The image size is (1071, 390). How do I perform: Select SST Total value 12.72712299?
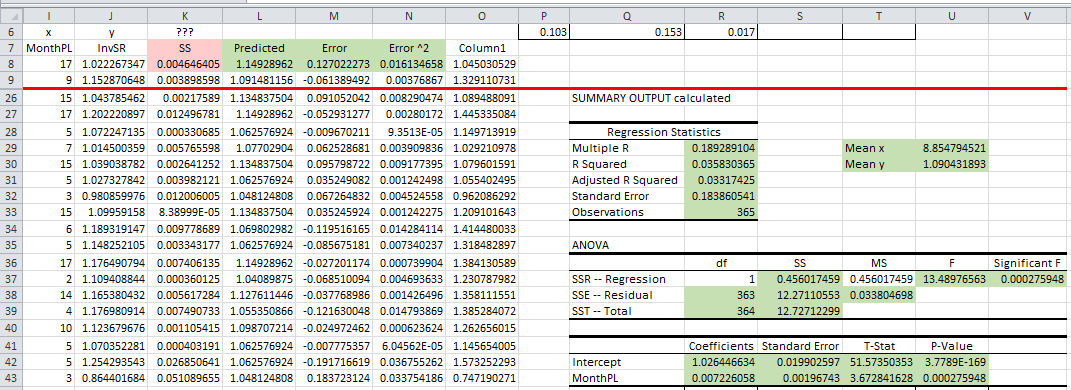(x=799, y=311)
